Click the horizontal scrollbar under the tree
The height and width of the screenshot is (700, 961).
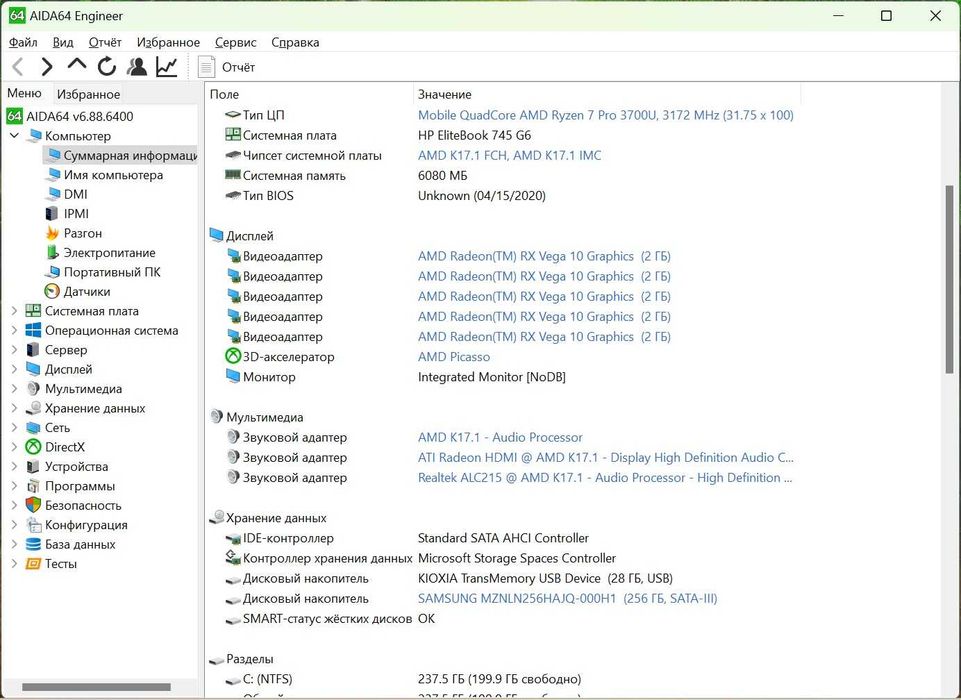[x=96, y=687]
